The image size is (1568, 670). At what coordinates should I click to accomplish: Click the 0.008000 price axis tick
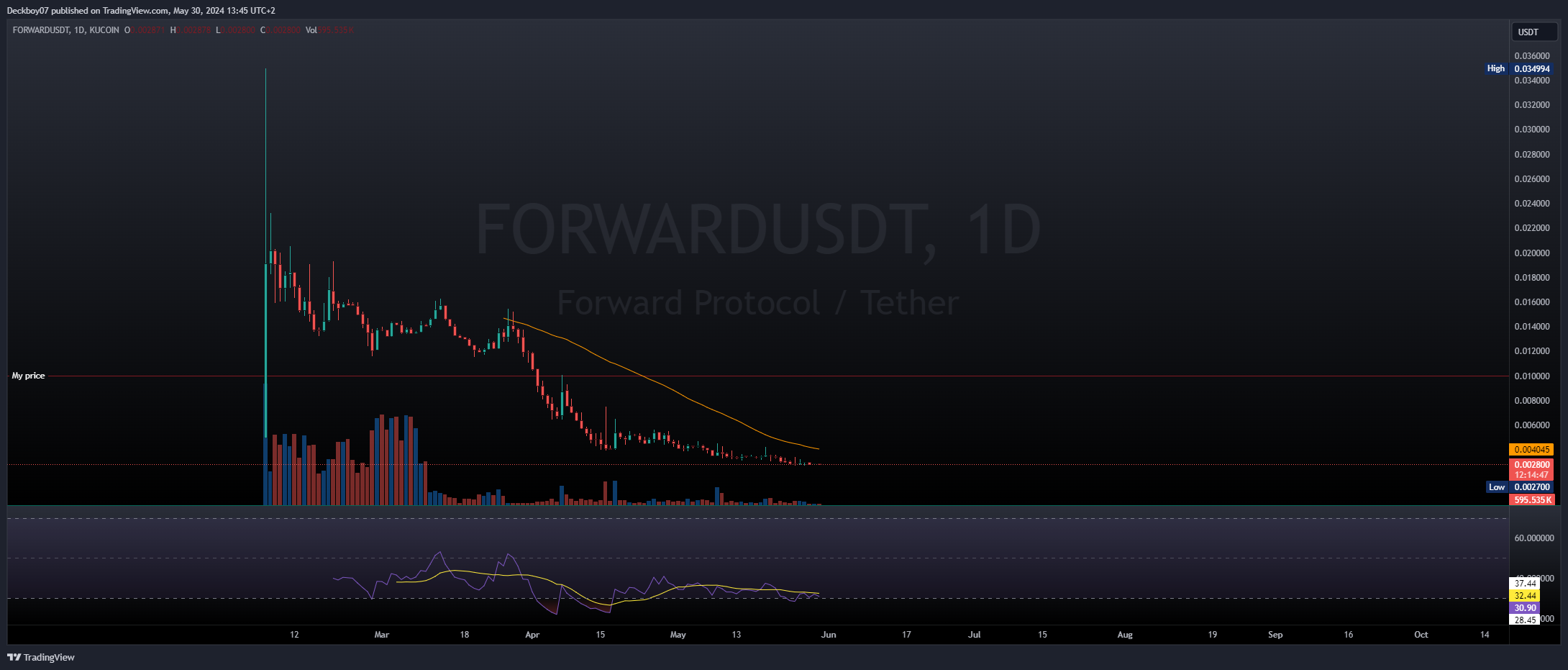click(1532, 401)
